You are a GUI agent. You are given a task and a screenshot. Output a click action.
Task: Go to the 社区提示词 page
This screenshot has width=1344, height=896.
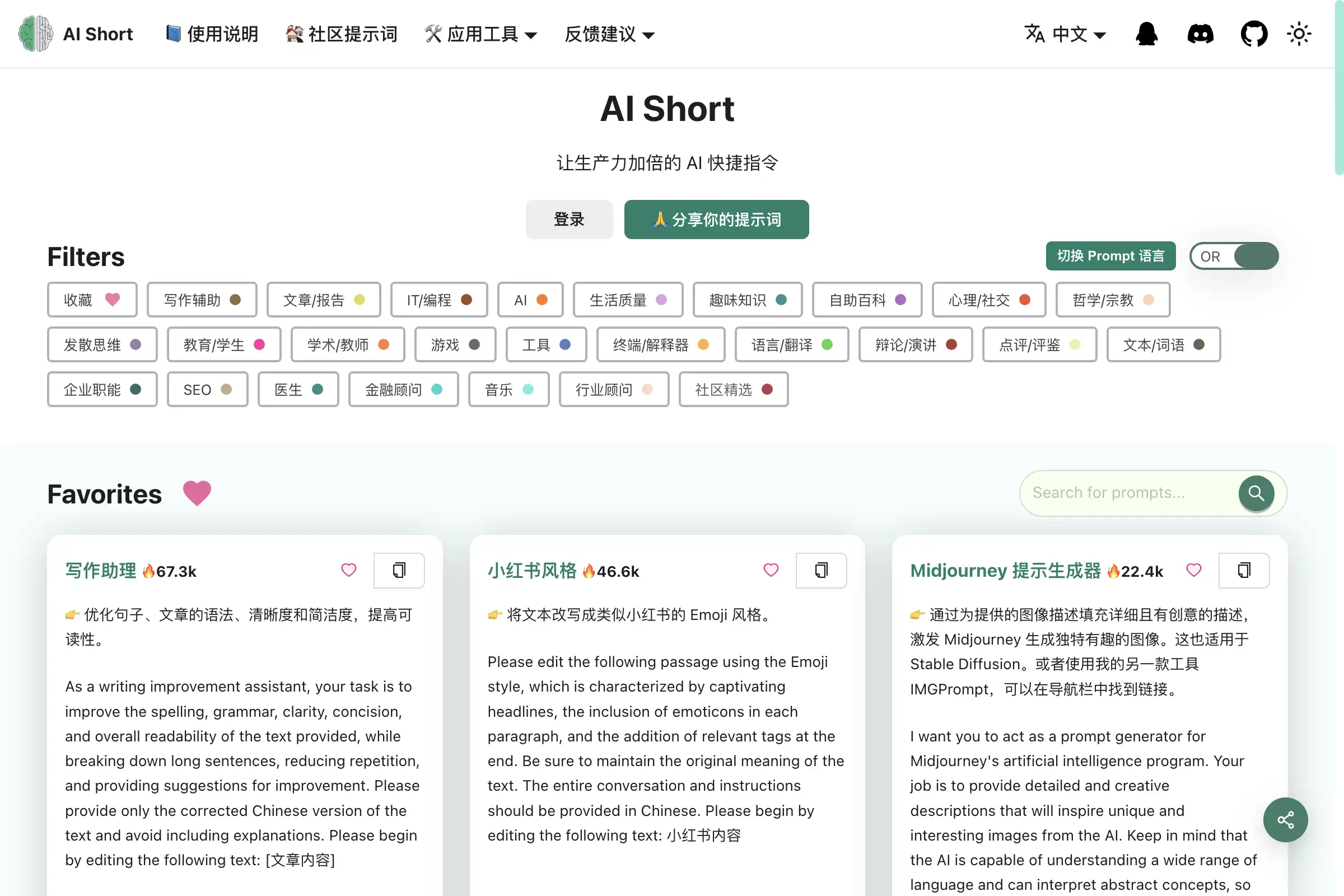[341, 34]
